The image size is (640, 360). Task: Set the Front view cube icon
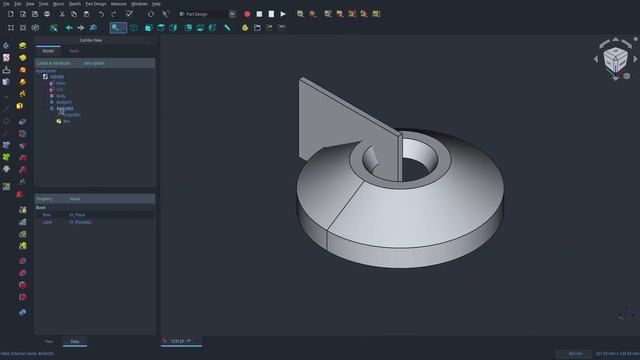click(x=149, y=28)
